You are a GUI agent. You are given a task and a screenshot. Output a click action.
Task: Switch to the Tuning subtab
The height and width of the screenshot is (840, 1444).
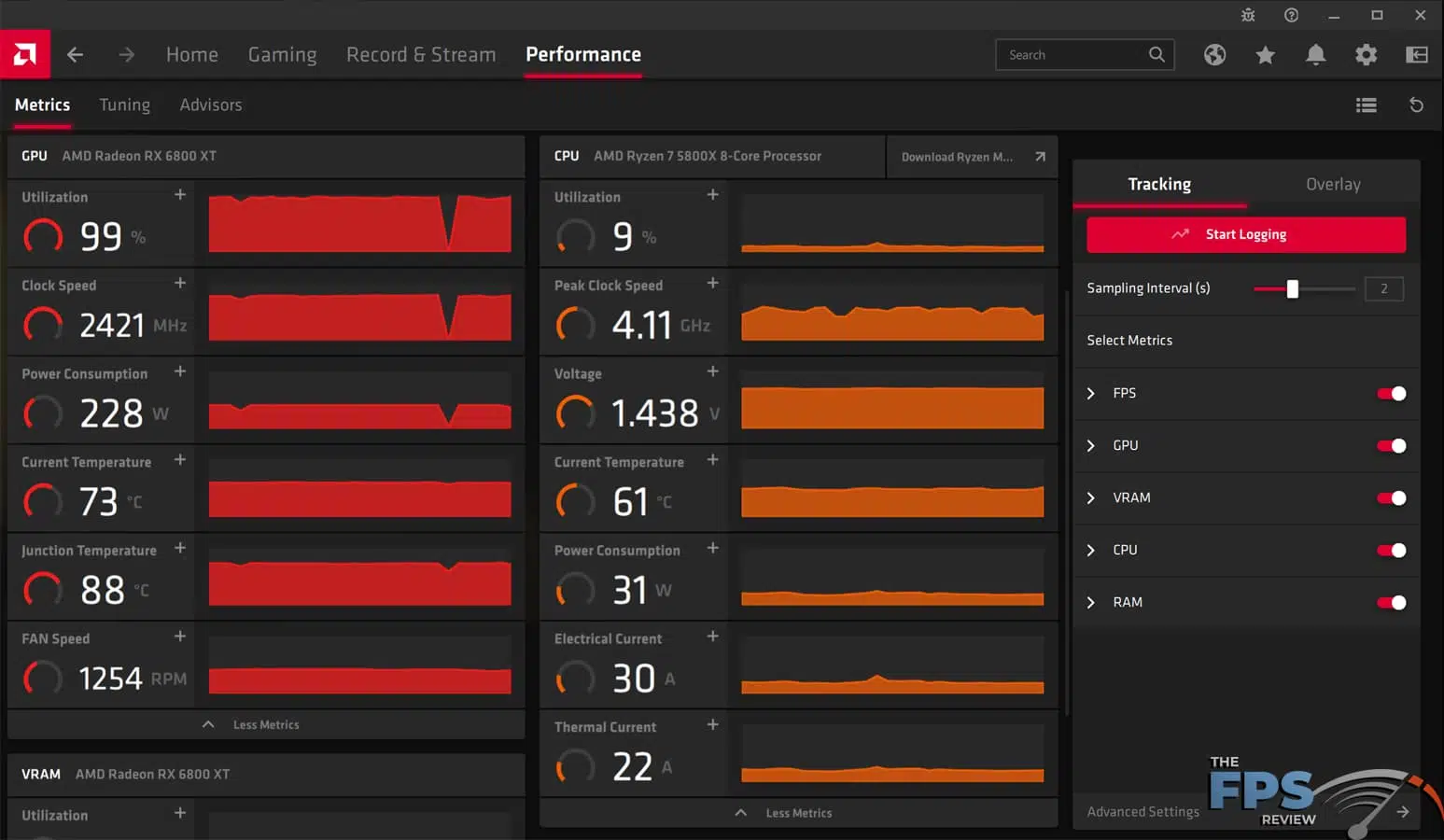(125, 105)
